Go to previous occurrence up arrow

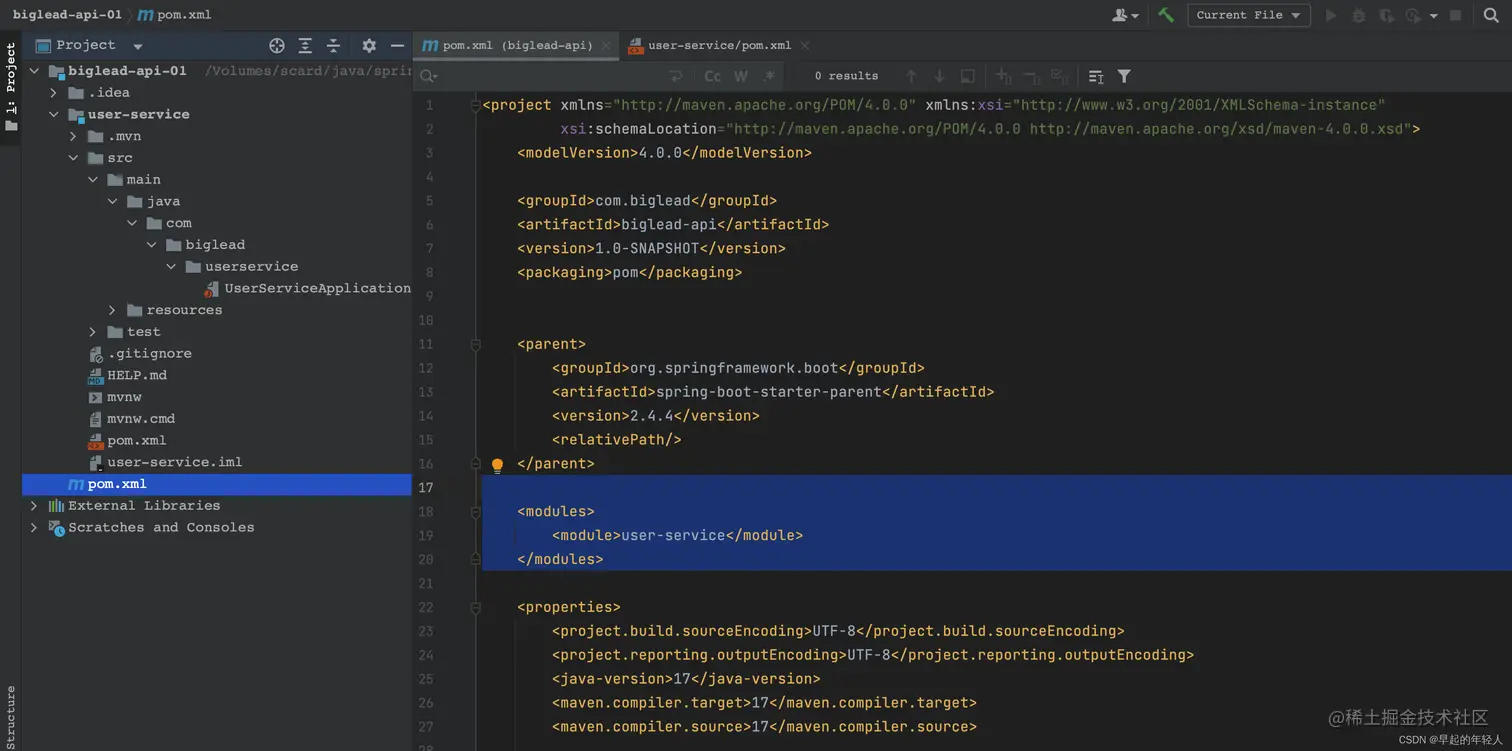[911, 76]
